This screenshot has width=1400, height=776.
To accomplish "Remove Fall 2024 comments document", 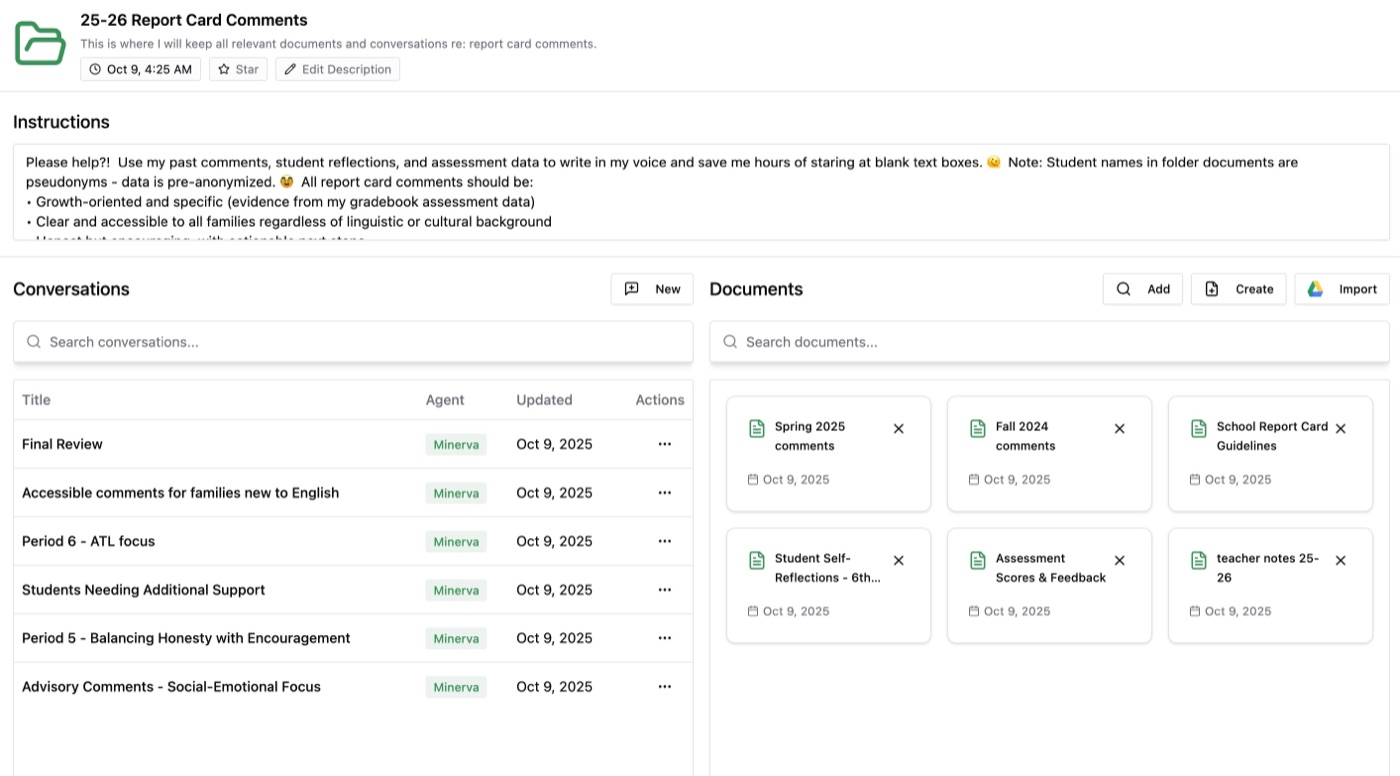I will 1119,428.
